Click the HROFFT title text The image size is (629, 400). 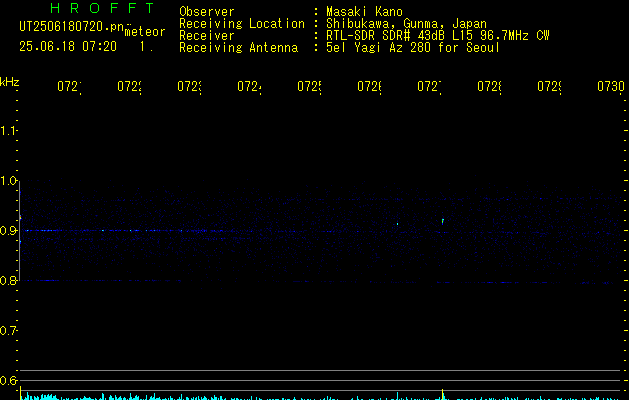coord(102,8)
